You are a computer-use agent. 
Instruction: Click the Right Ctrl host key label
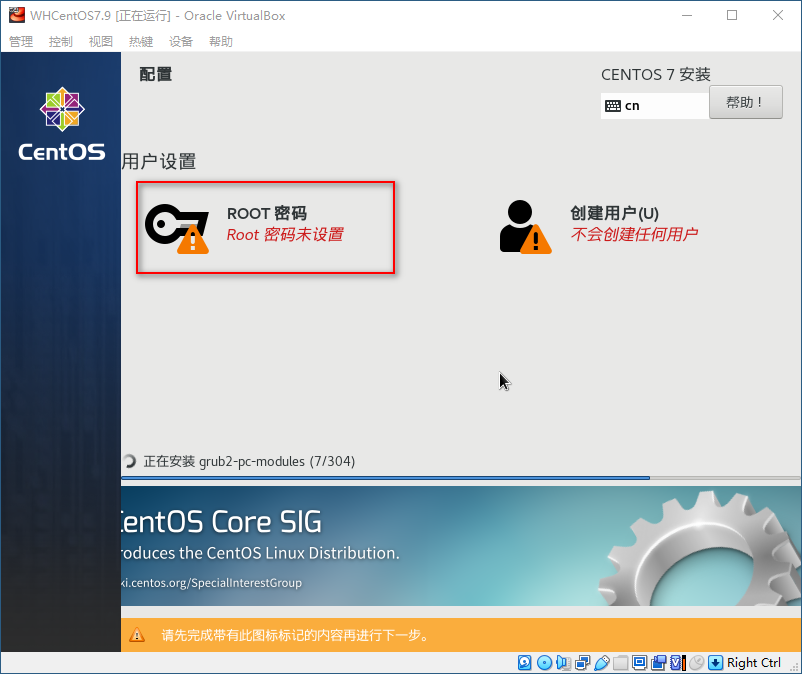tap(754, 663)
